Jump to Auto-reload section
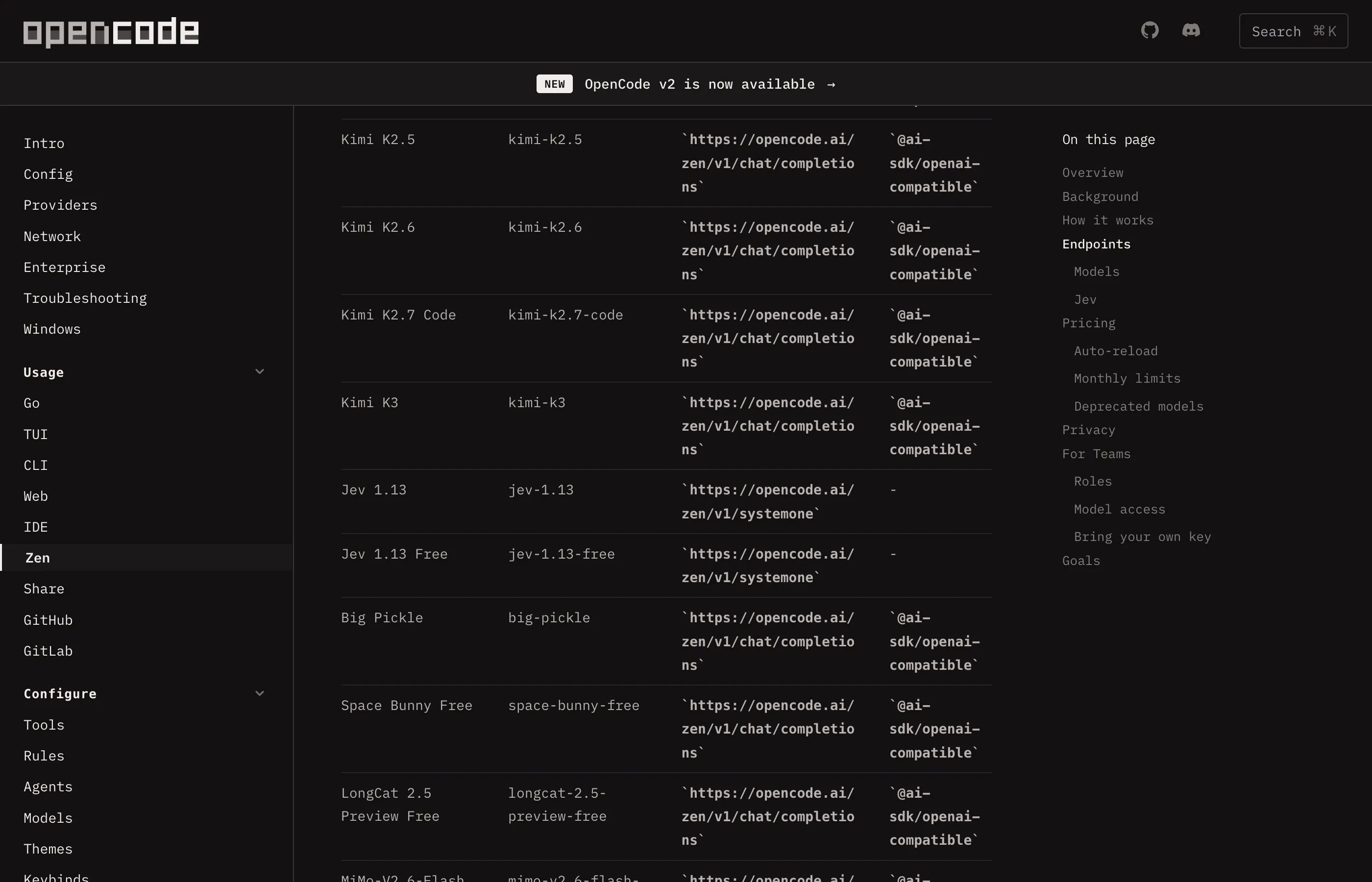1372x882 pixels. tap(1115, 351)
